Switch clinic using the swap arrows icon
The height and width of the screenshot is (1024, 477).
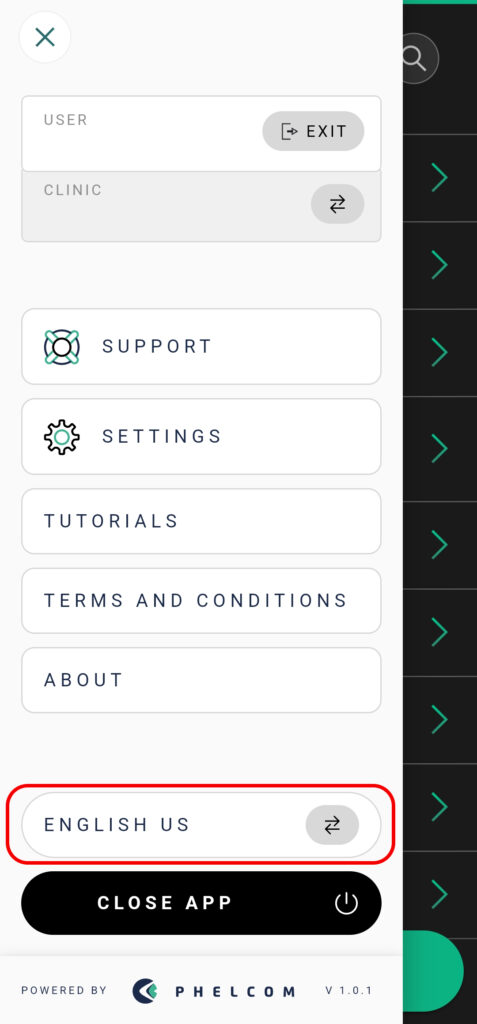coord(337,204)
